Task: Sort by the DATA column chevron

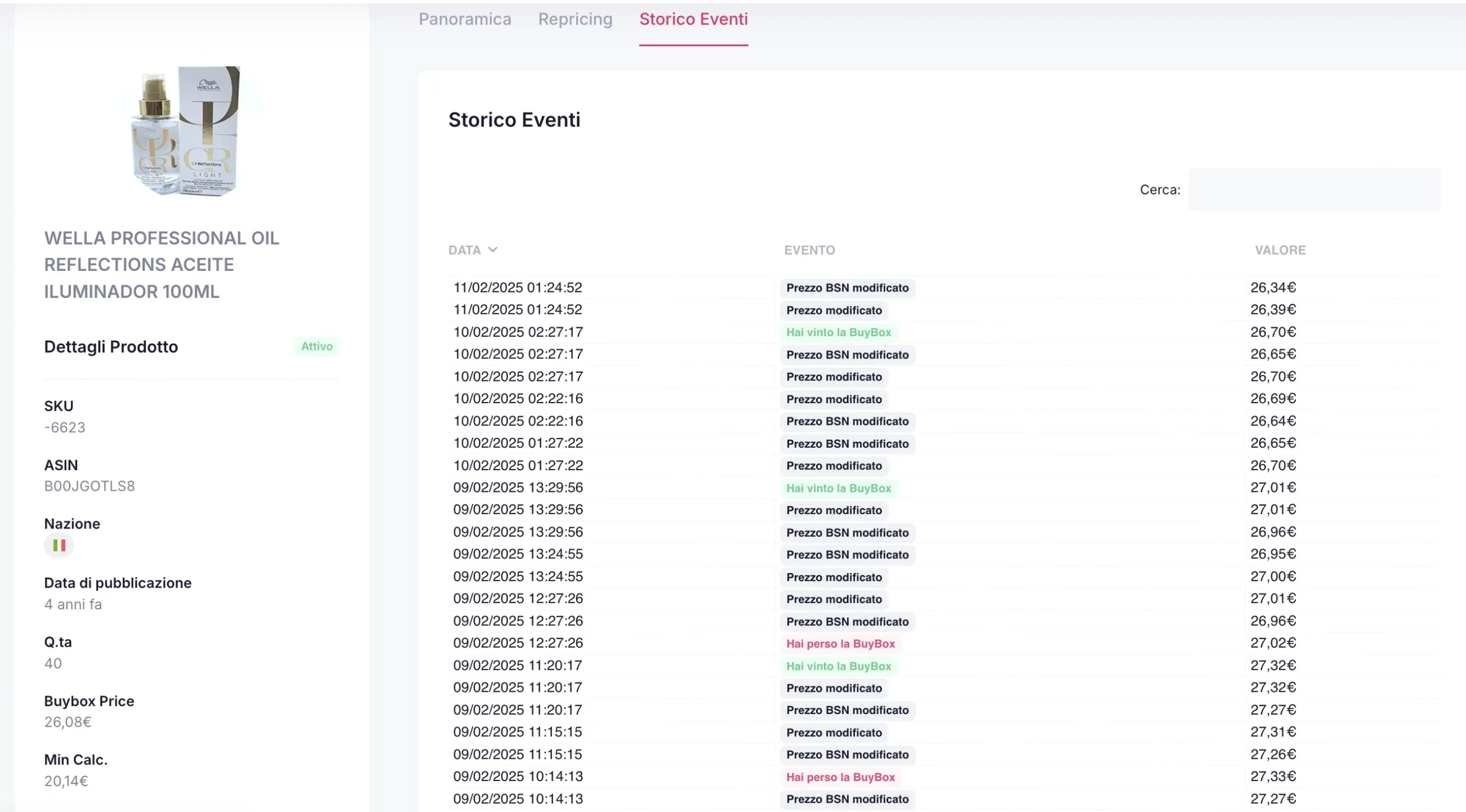Action: 492,250
